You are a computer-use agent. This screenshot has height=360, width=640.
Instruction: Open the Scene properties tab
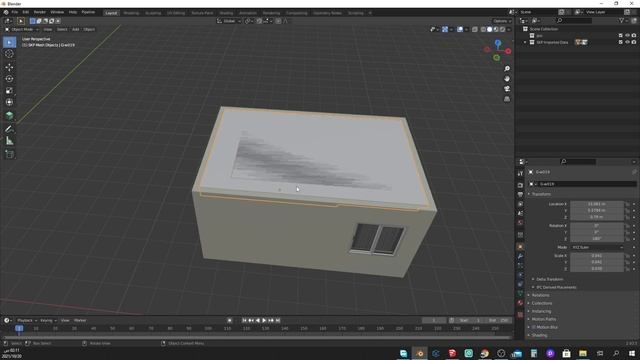click(520, 213)
